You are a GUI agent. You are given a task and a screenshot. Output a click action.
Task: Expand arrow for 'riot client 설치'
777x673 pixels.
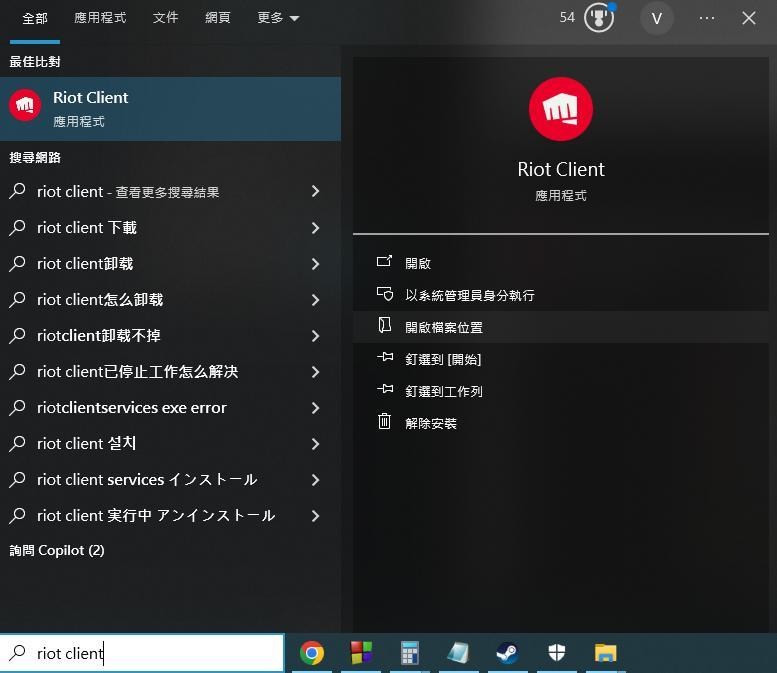click(316, 444)
